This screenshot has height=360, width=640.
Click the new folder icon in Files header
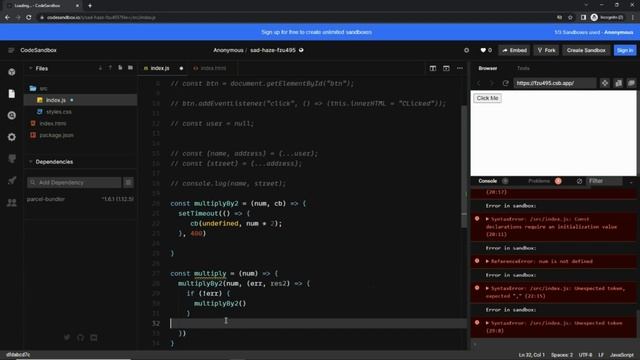tap(130, 68)
